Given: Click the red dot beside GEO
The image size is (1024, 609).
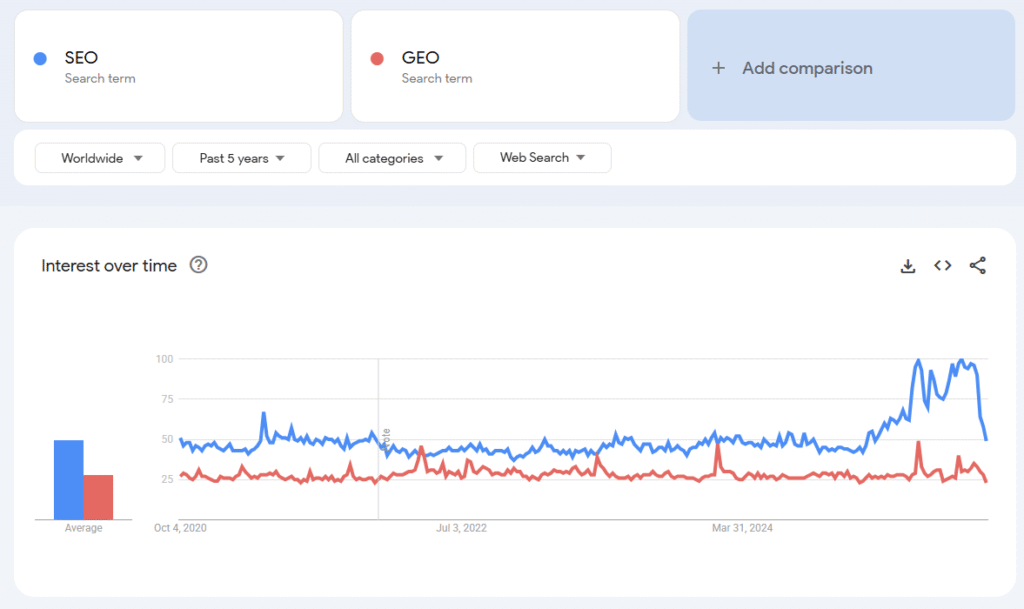Looking at the screenshot, I should click(x=377, y=58).
